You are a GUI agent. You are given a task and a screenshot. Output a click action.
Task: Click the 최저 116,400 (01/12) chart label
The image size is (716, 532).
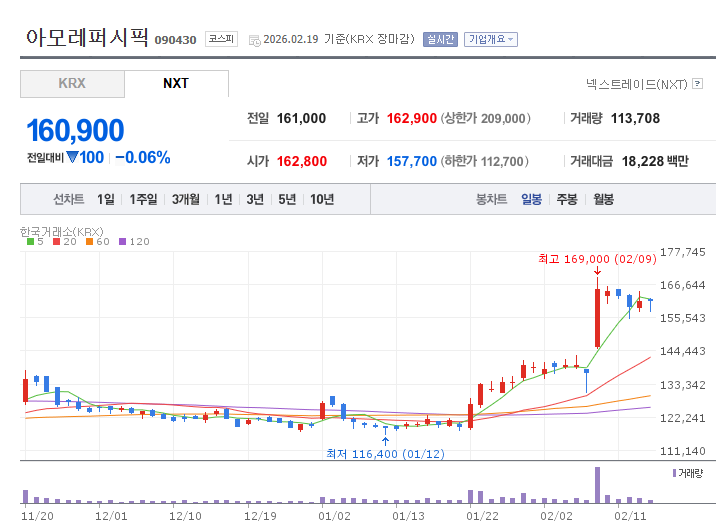[385, 454]
